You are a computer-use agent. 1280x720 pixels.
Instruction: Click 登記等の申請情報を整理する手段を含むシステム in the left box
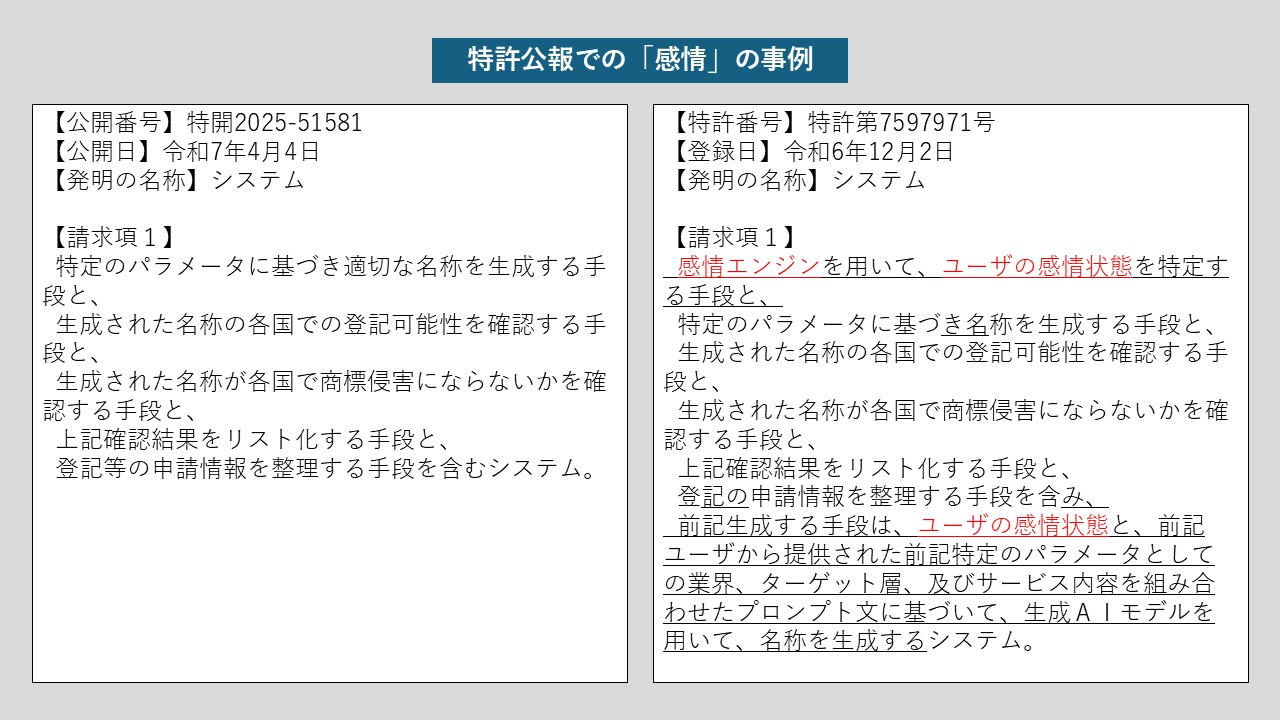(326, 468)
